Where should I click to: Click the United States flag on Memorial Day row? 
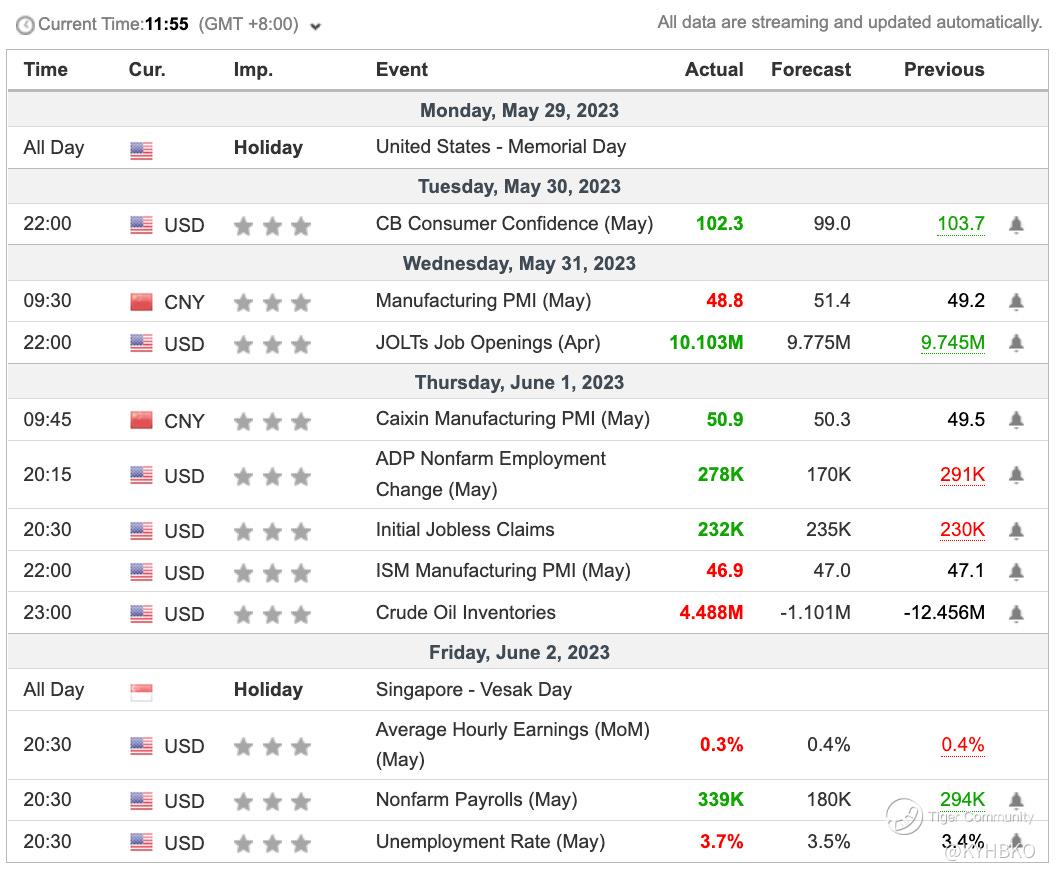tap(141, 151)
